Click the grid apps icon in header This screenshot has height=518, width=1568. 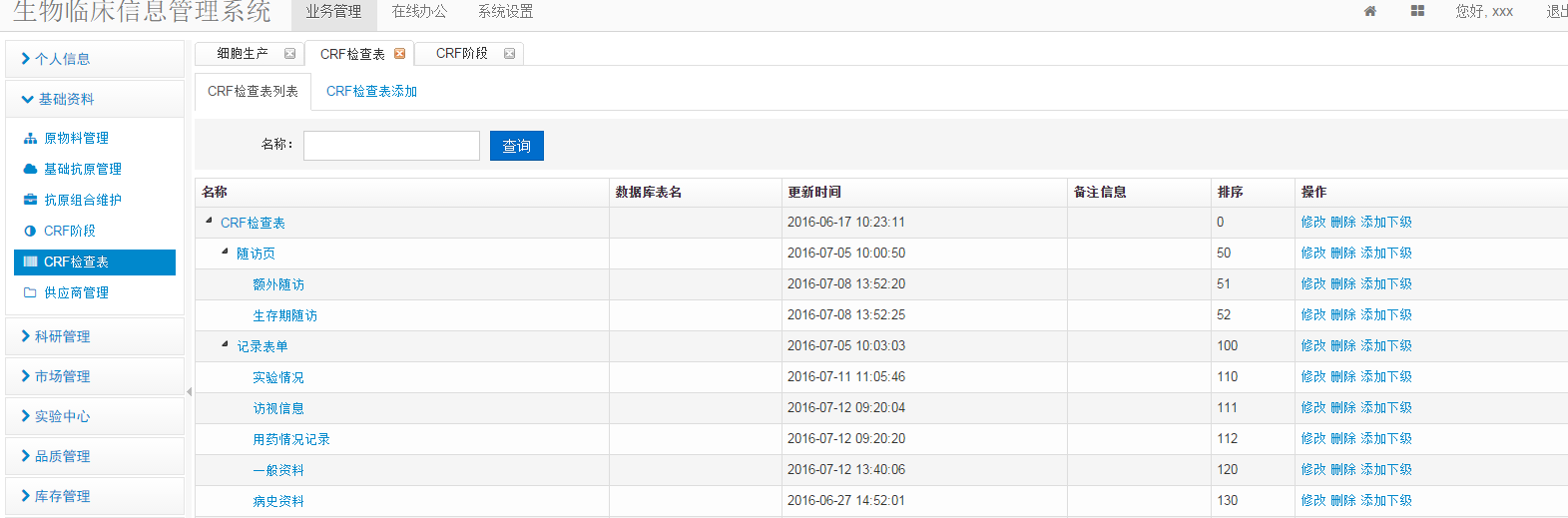(1417, 11)
